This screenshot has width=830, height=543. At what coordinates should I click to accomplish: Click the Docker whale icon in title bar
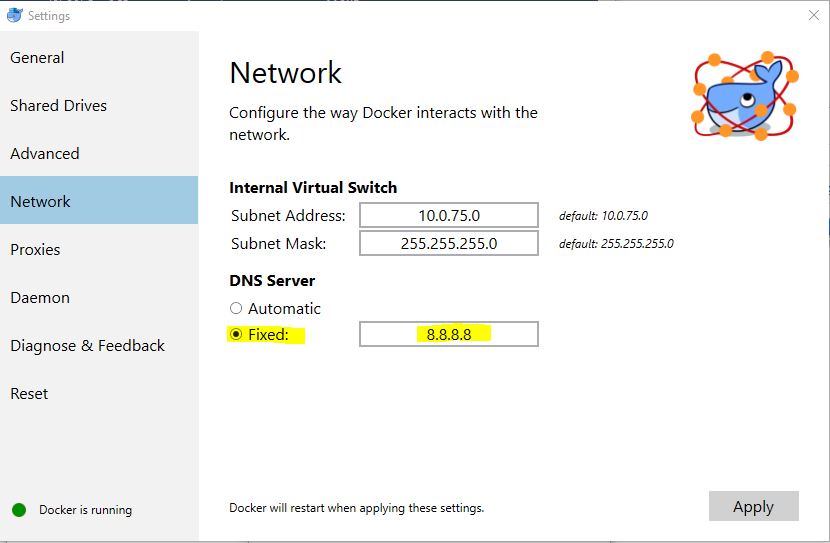(14, 15)
